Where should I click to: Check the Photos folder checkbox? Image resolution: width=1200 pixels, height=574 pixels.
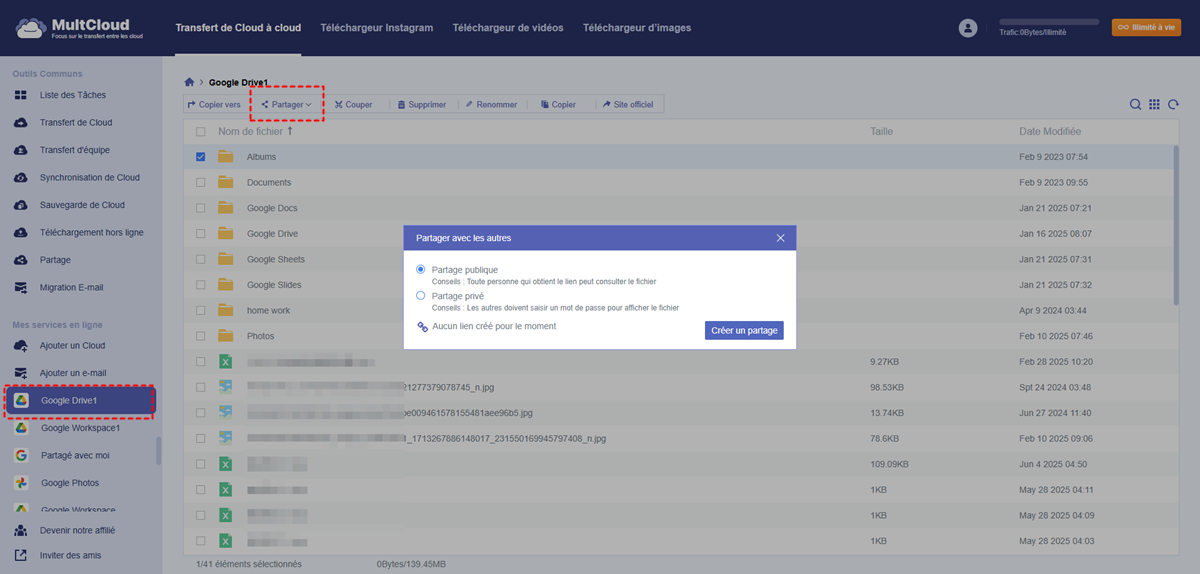tap(201, 336)
